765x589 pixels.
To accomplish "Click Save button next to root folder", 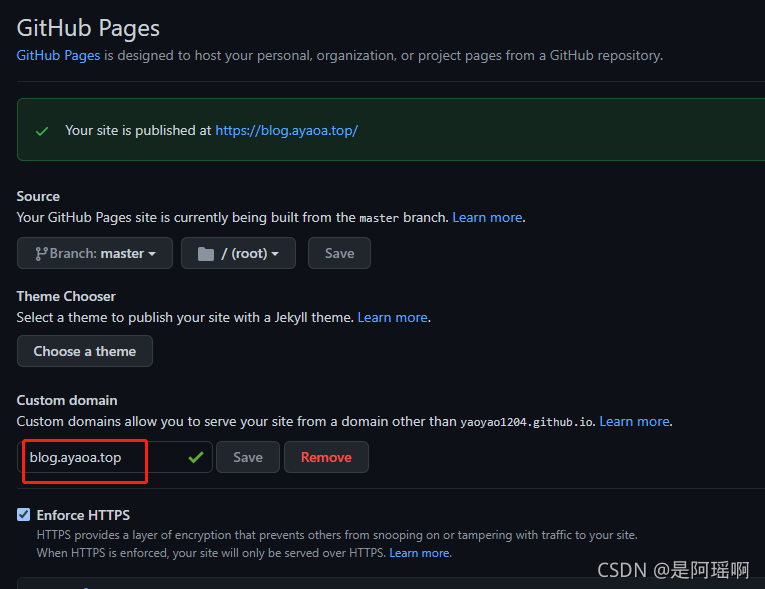I will click(x=339, y=253).
